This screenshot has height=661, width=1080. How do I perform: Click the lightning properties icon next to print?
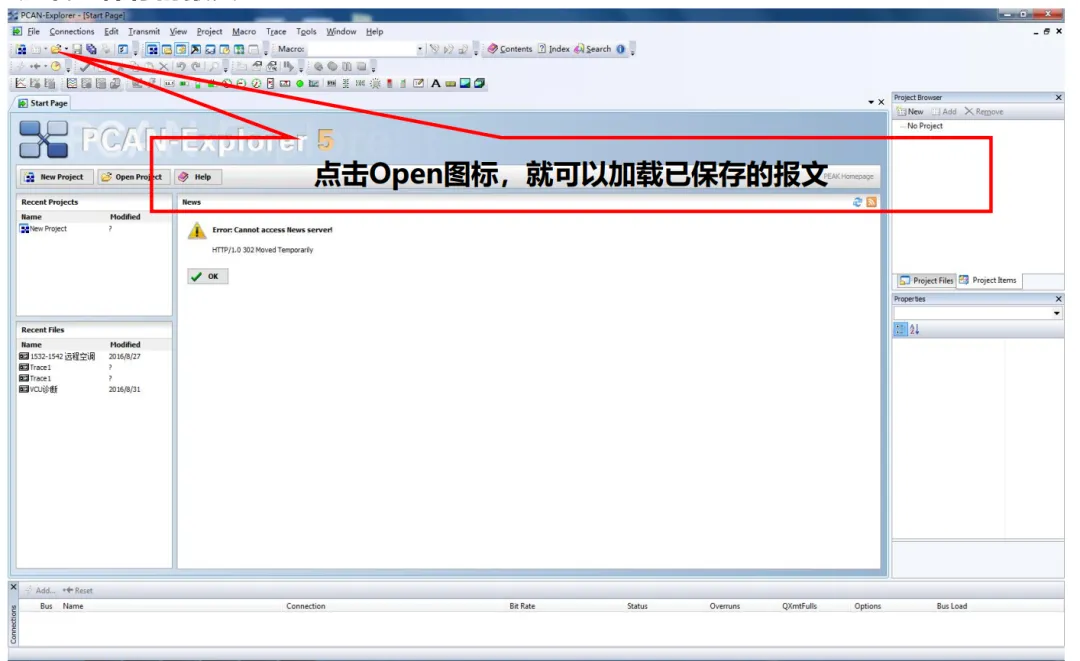click(x=123, y=49)
